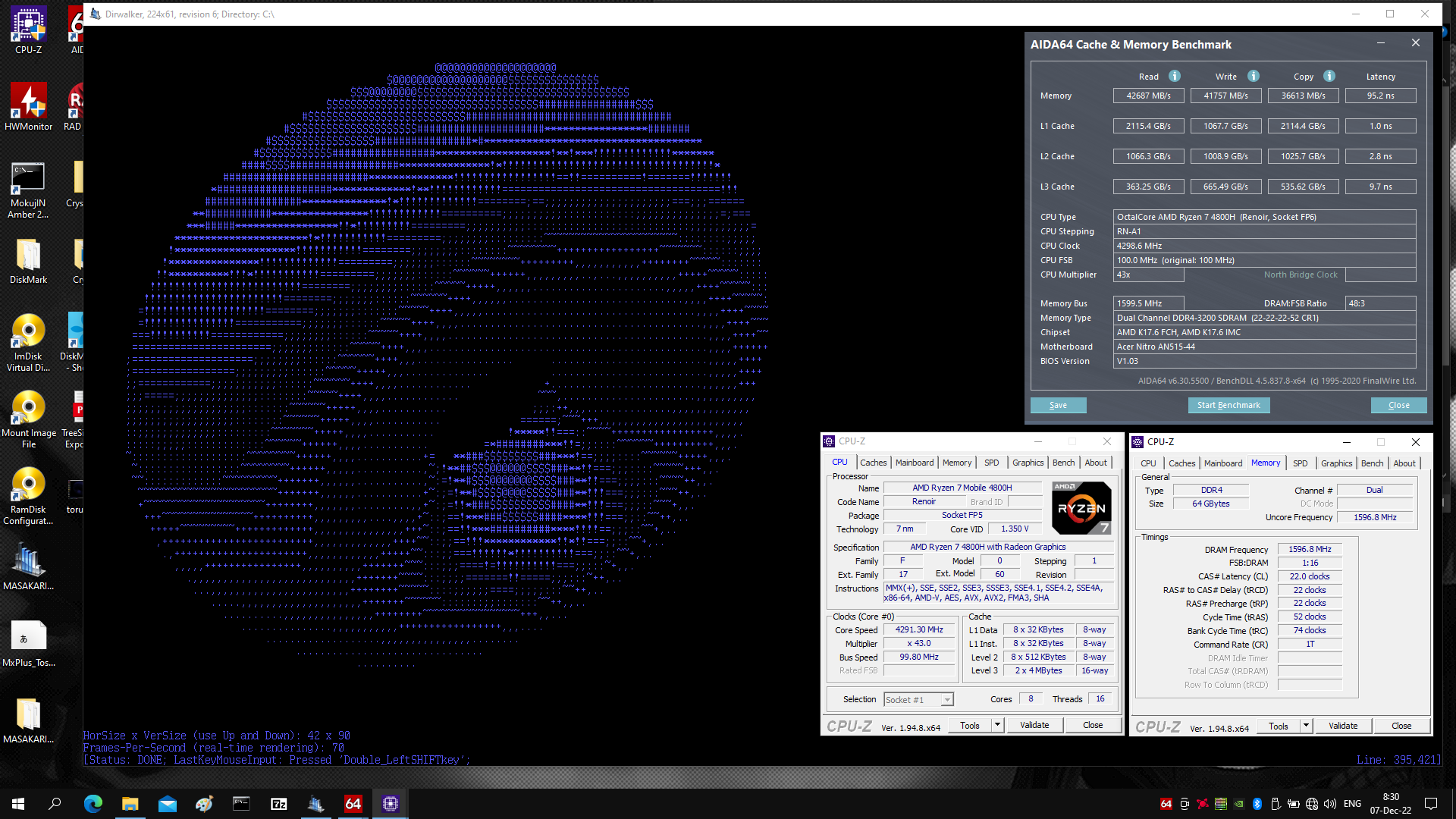The width and height of the screenshot is (1456, 819).
Task: Click the Memory Read 42687 MB/s field
Action: coord(1148,96)
